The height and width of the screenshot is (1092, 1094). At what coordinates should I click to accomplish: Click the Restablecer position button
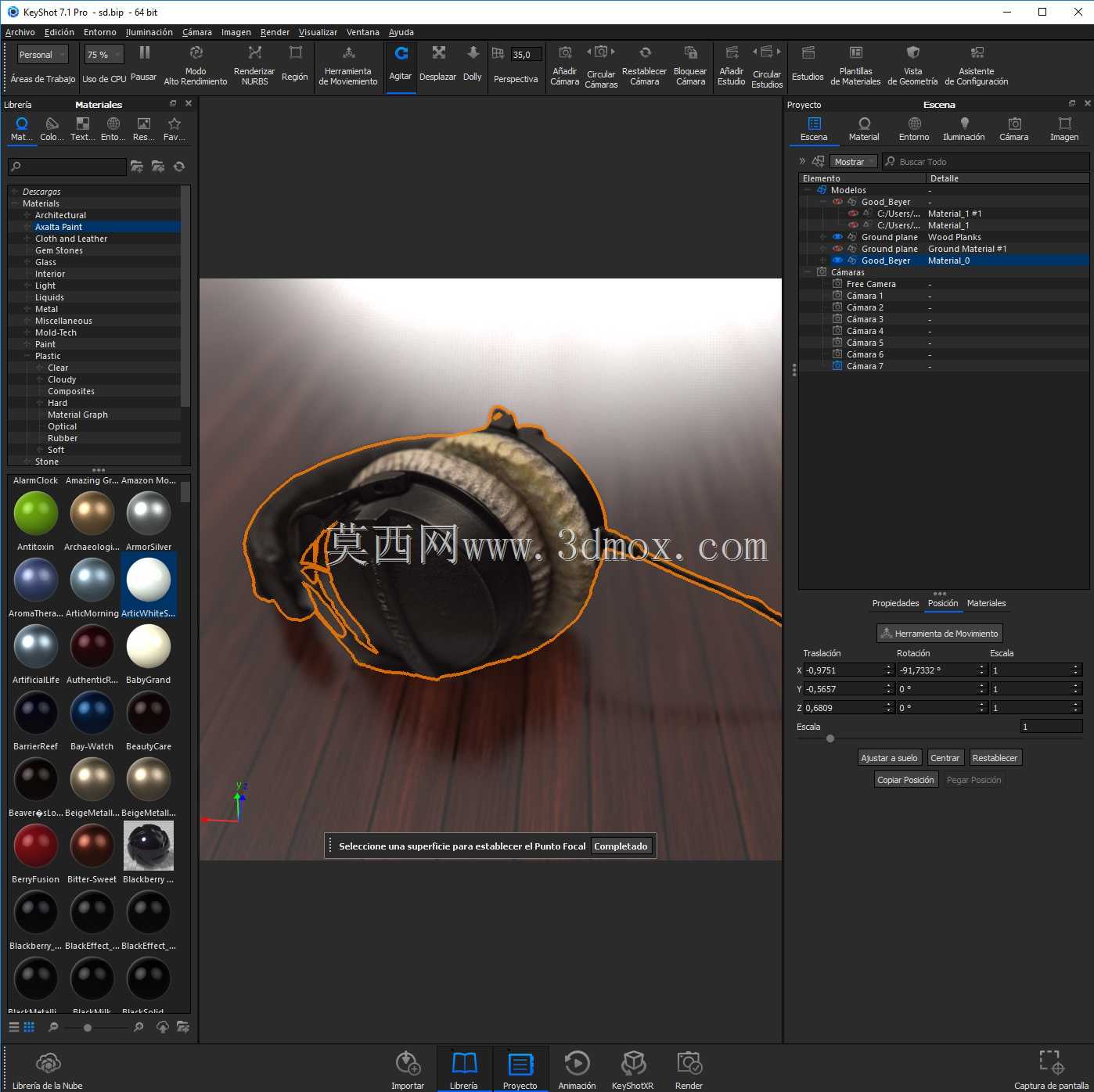(x=995, y=758)
